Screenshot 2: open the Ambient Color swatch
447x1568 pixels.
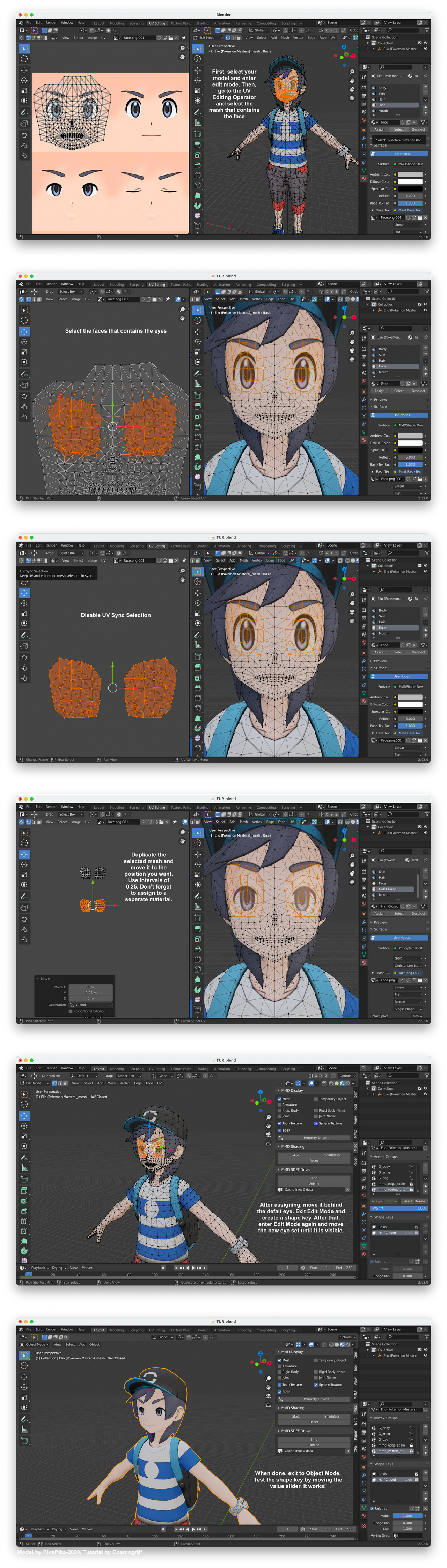pos(410,436)
